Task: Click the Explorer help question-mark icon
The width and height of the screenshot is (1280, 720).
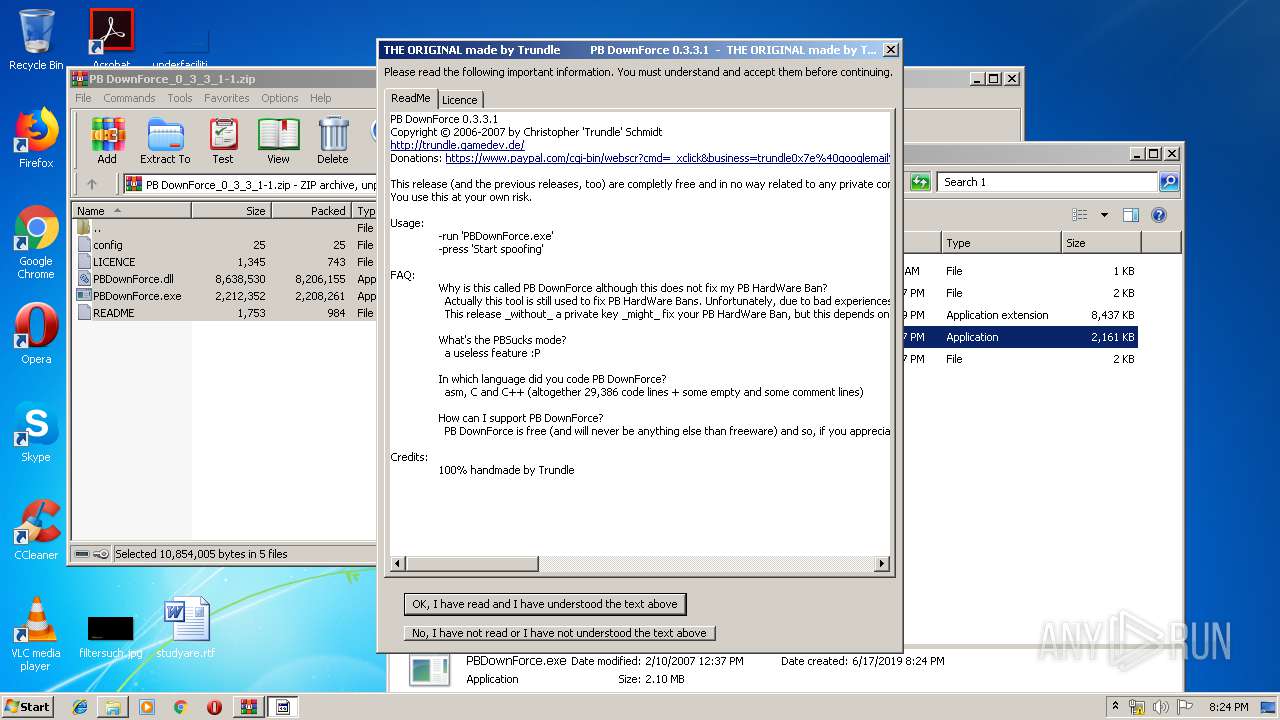Action: [x=1159, y=215]
